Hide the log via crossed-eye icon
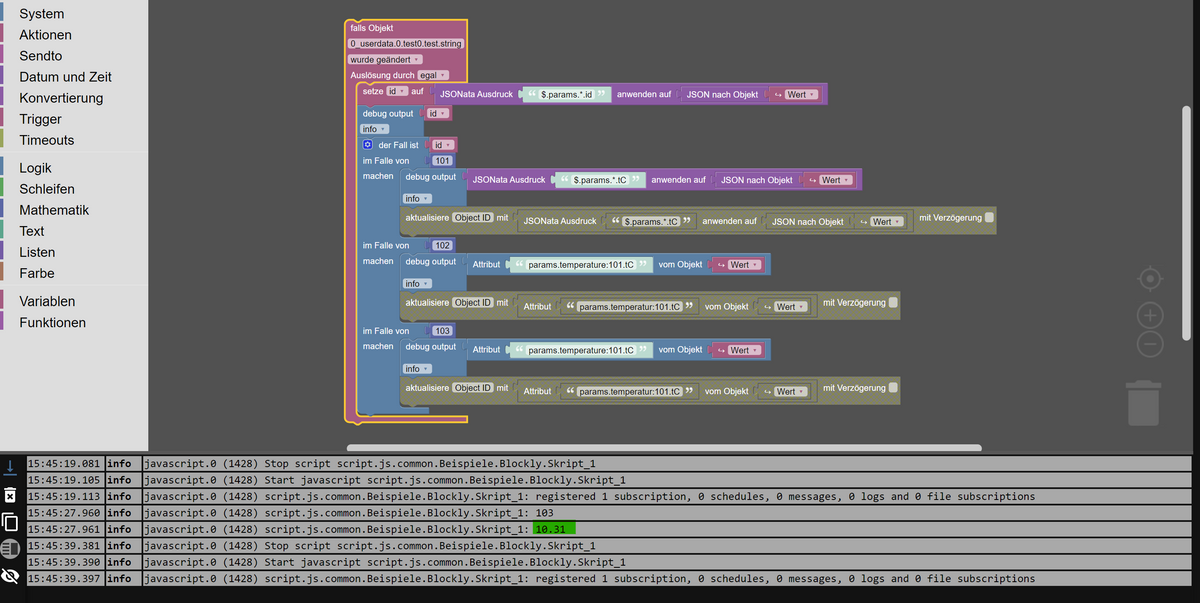This screenshot has width=1200, height=603. pyautogui.click(x=10, y=576)
